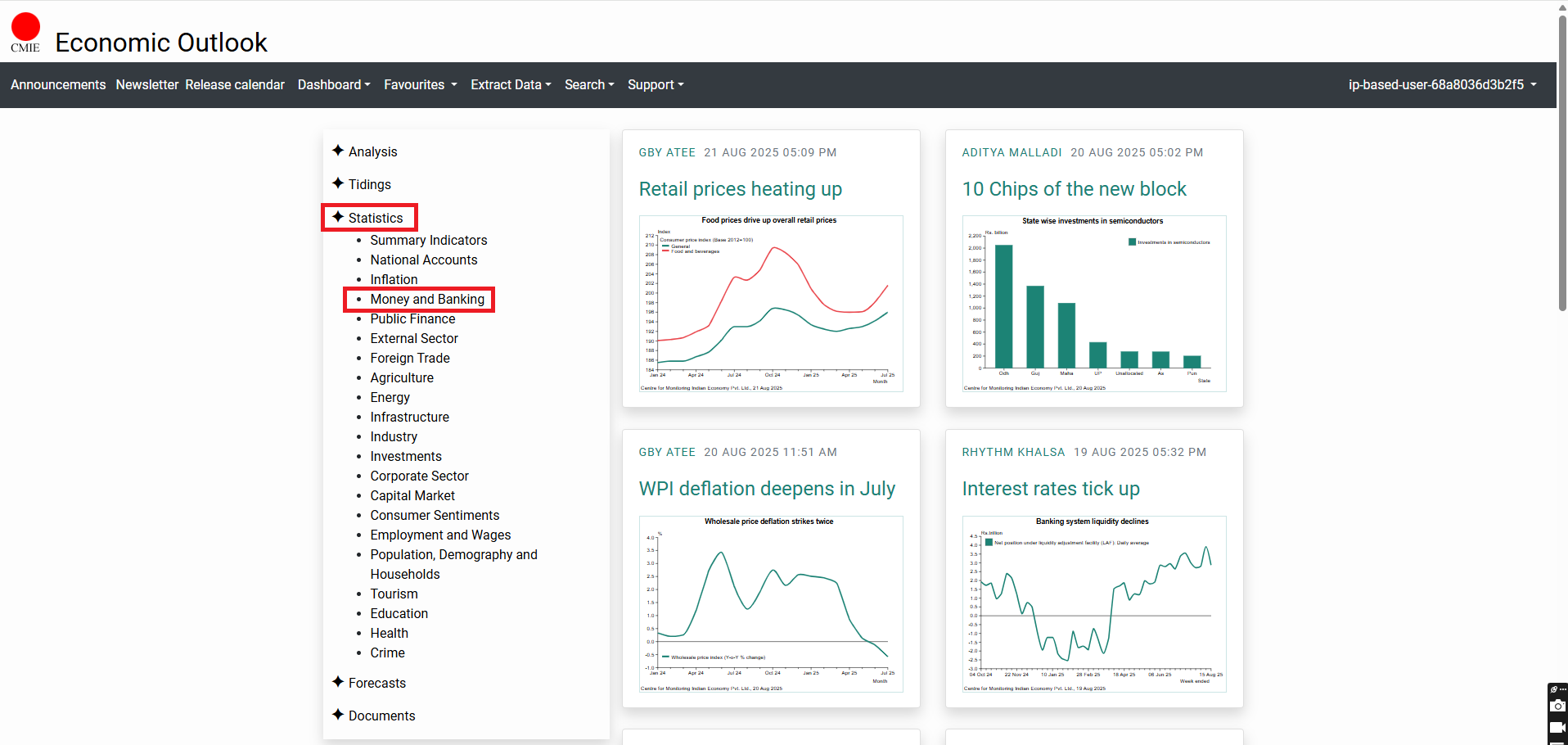
Task: Click the star icon beside Analysis
Action: pyautogui.click(x=338, y=151)
